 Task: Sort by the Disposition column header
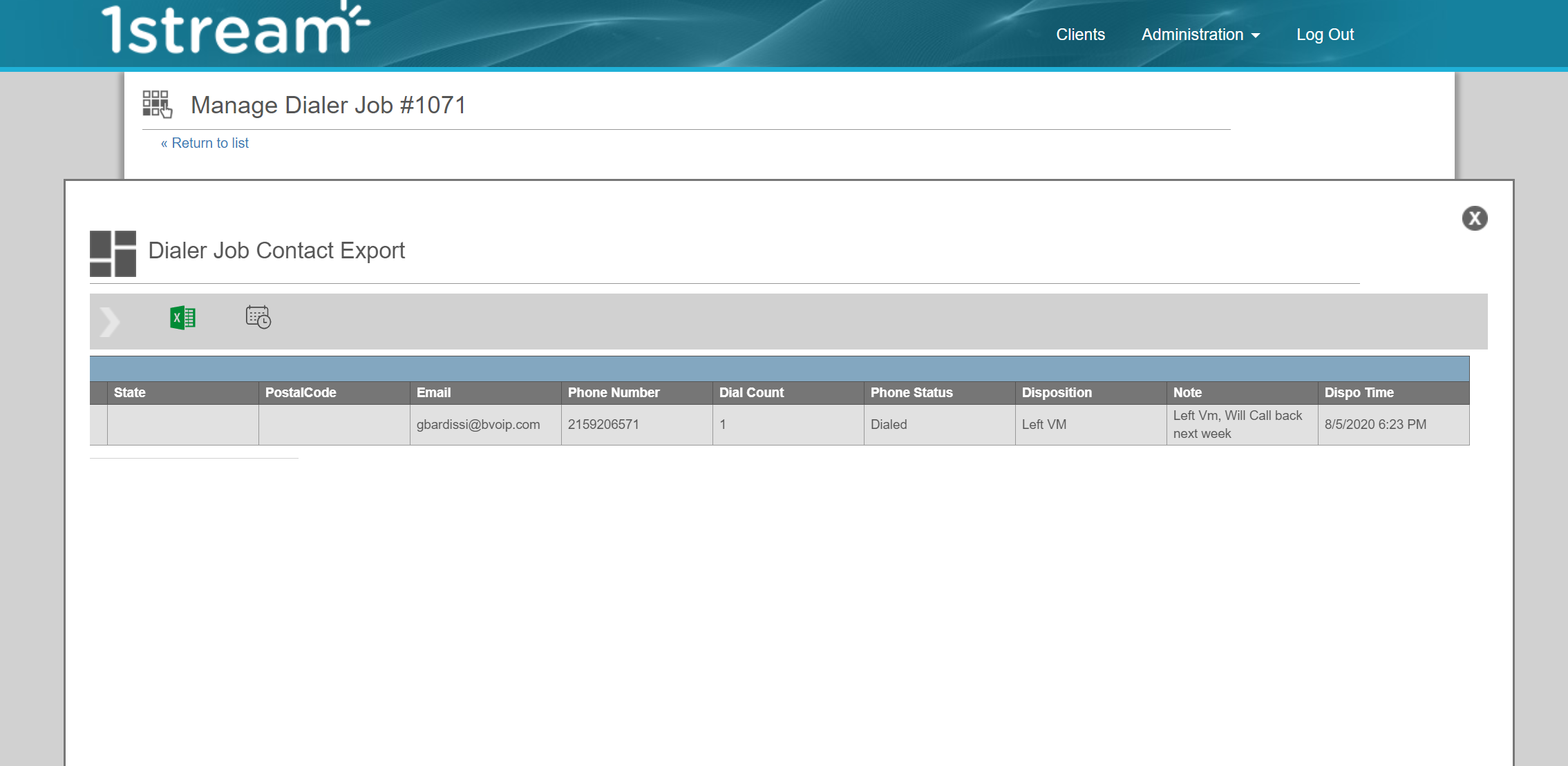(1091, 392)
